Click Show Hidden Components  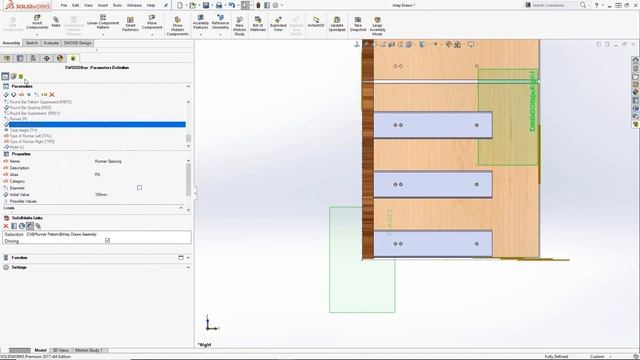click(x=178, y=27)
